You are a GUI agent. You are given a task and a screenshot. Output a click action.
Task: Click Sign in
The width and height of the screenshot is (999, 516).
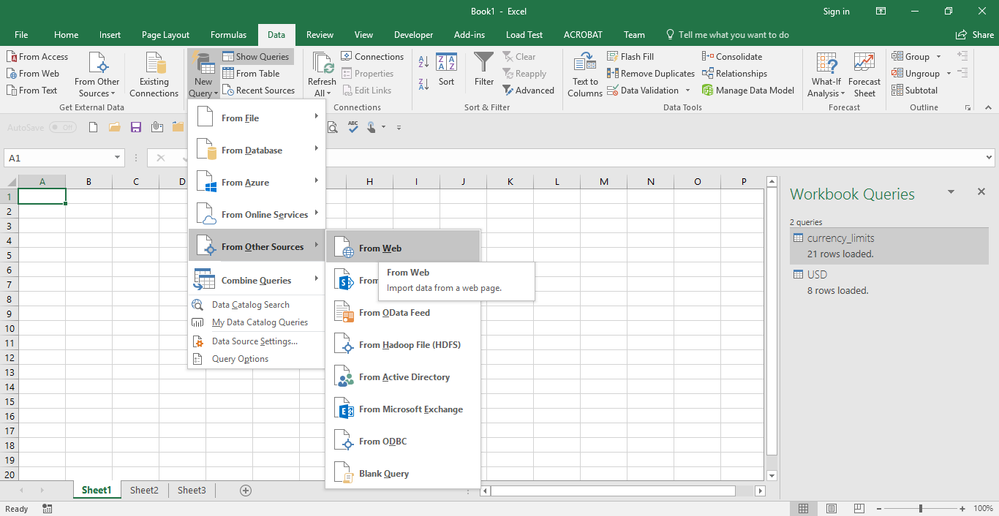pos(836,11)
